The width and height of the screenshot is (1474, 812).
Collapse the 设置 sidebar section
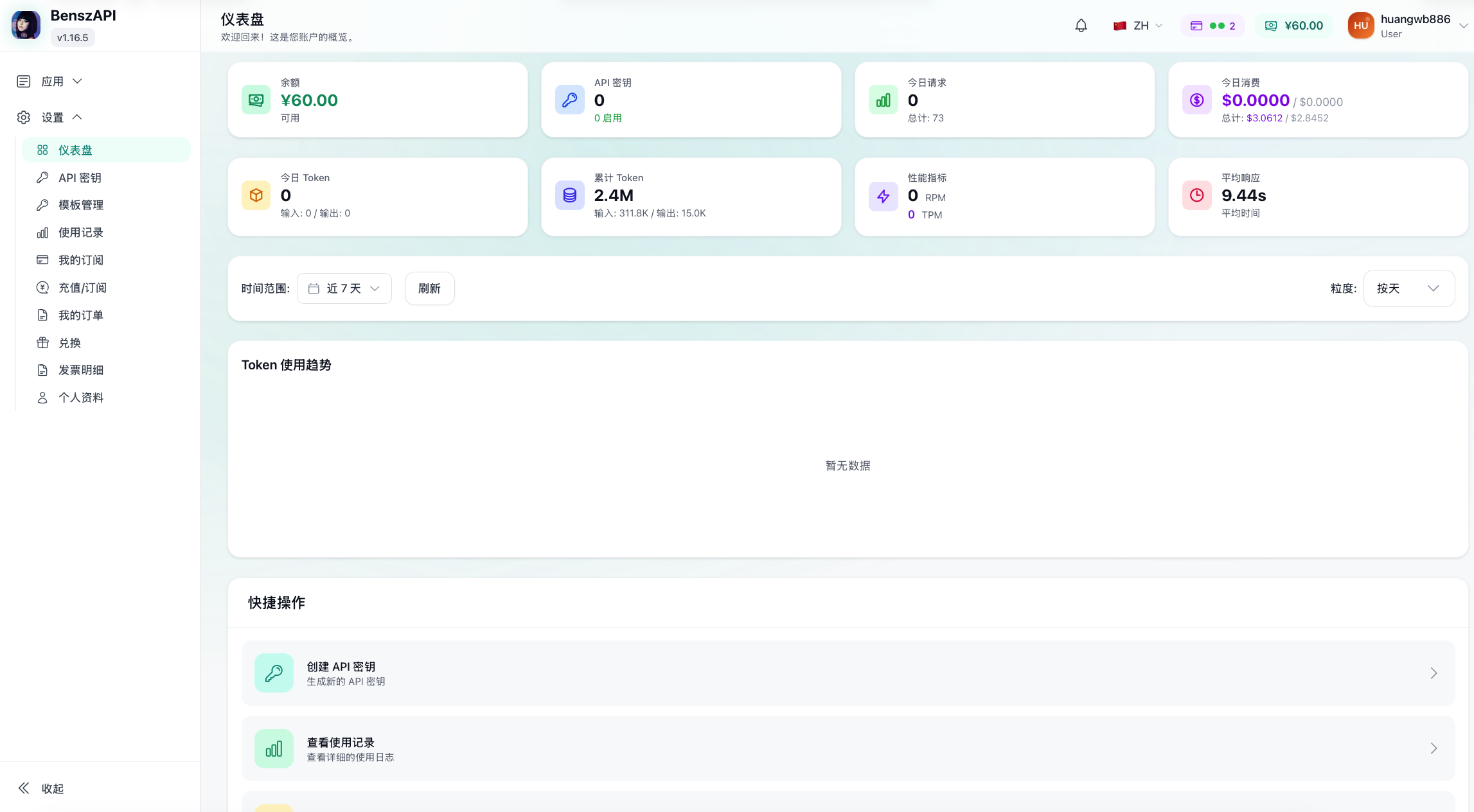tap(50, 118)
